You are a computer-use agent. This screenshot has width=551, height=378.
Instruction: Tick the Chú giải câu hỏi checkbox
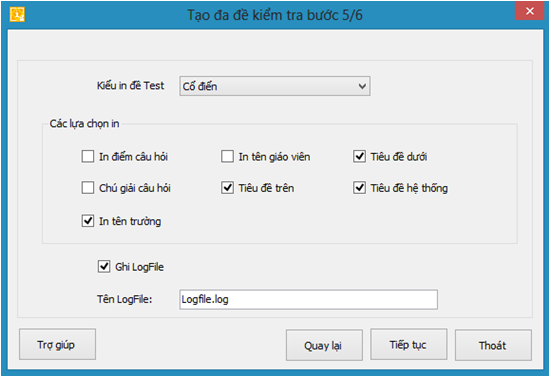point(88,188)
